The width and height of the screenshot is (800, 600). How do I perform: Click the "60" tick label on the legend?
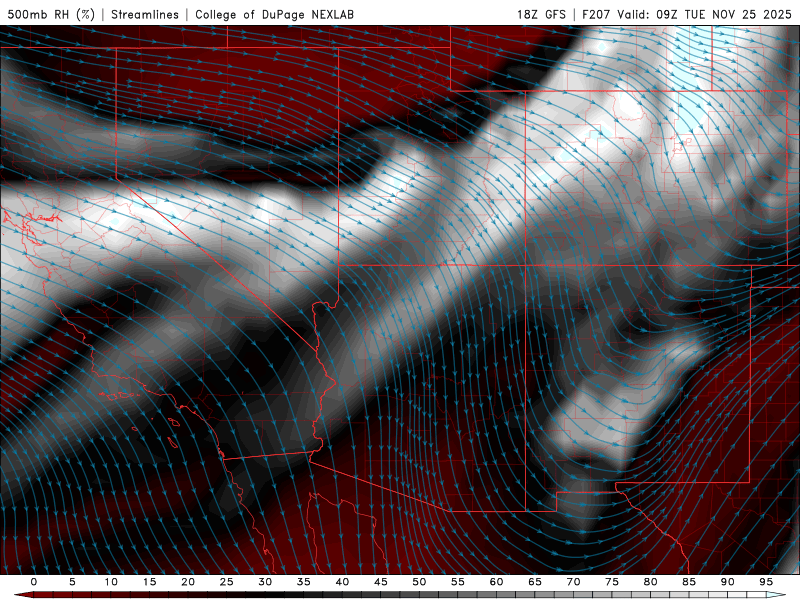(x=496, y=582)
